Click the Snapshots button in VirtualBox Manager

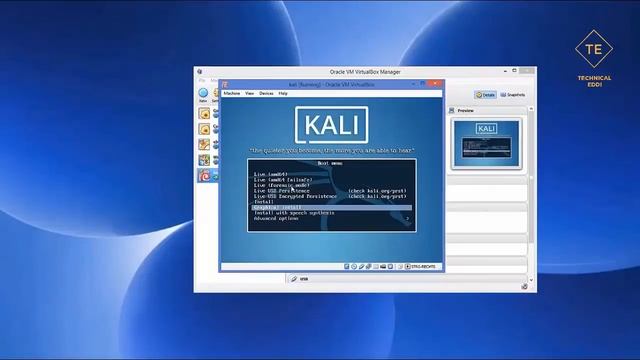click(x=513, y=95)
